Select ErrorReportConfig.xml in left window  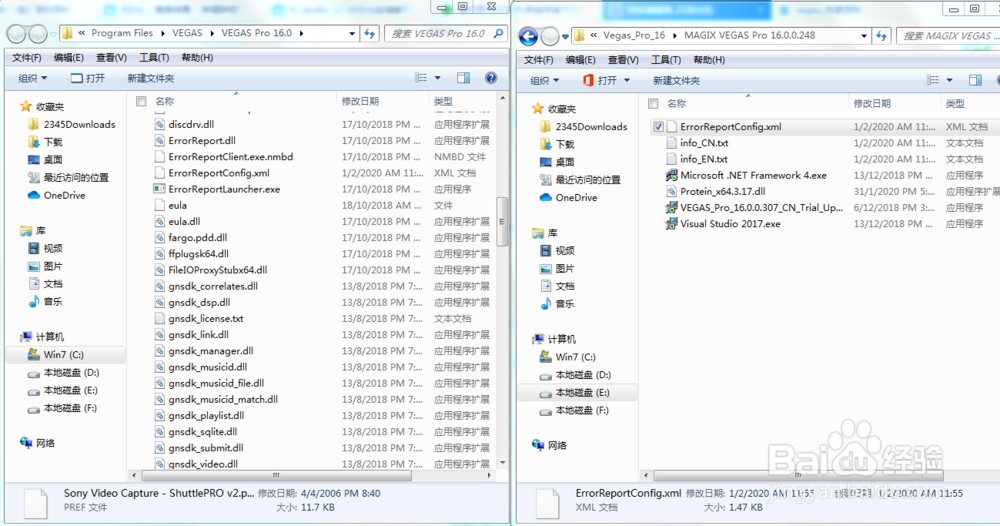219,173
